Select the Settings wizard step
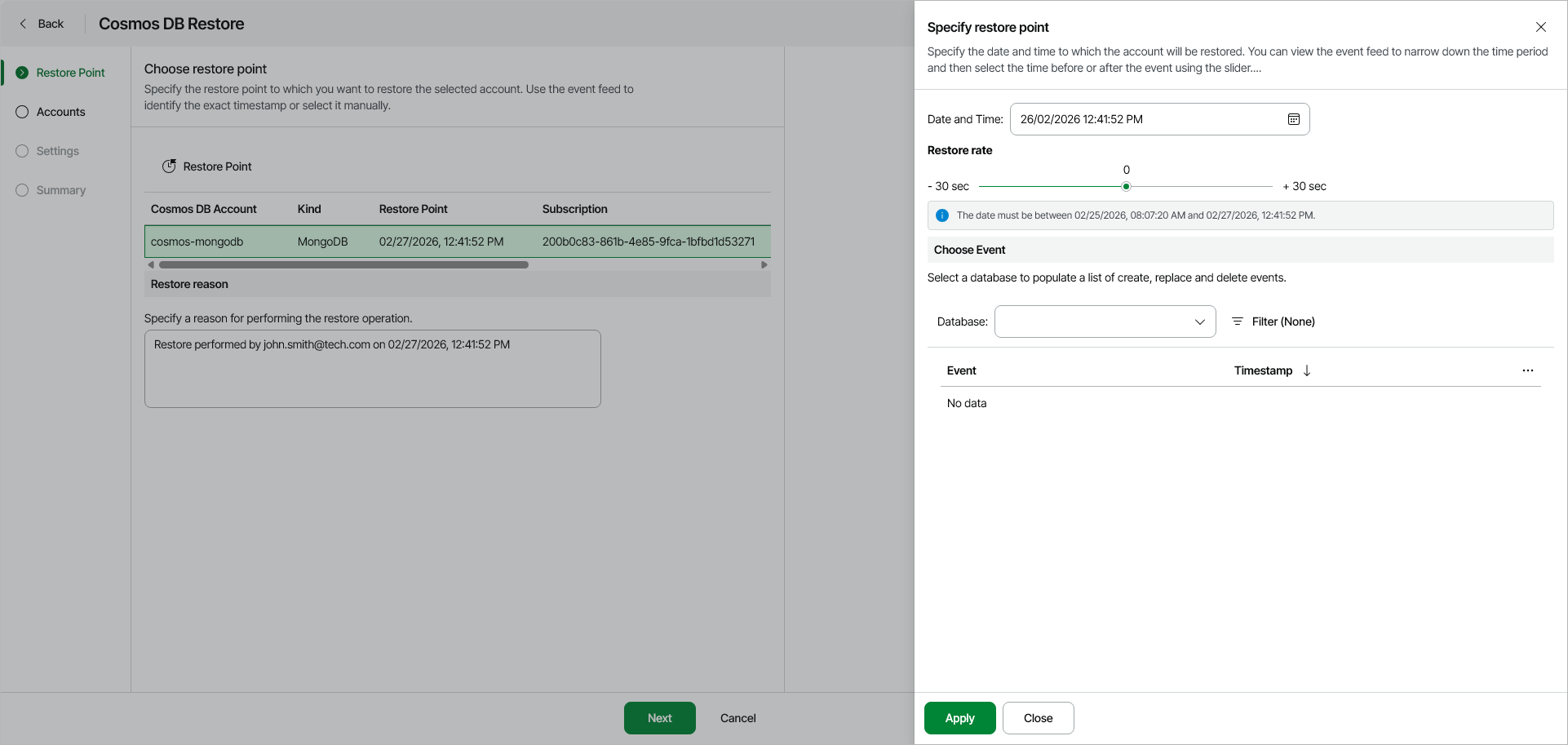Screen dimensions: 1568x745 [x=57, y=151]
